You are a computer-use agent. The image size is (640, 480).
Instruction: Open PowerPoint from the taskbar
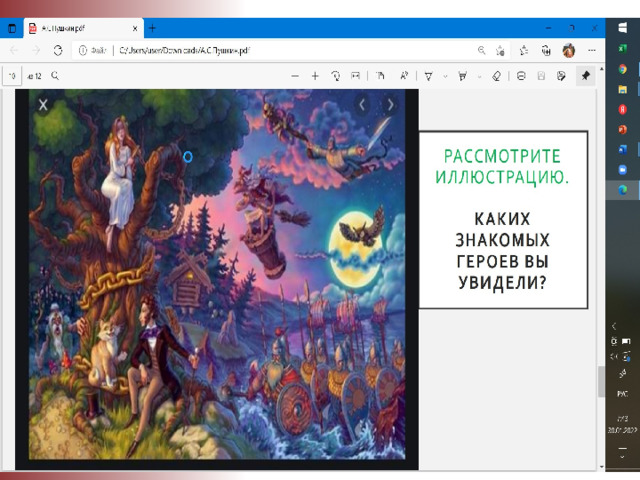622,129
